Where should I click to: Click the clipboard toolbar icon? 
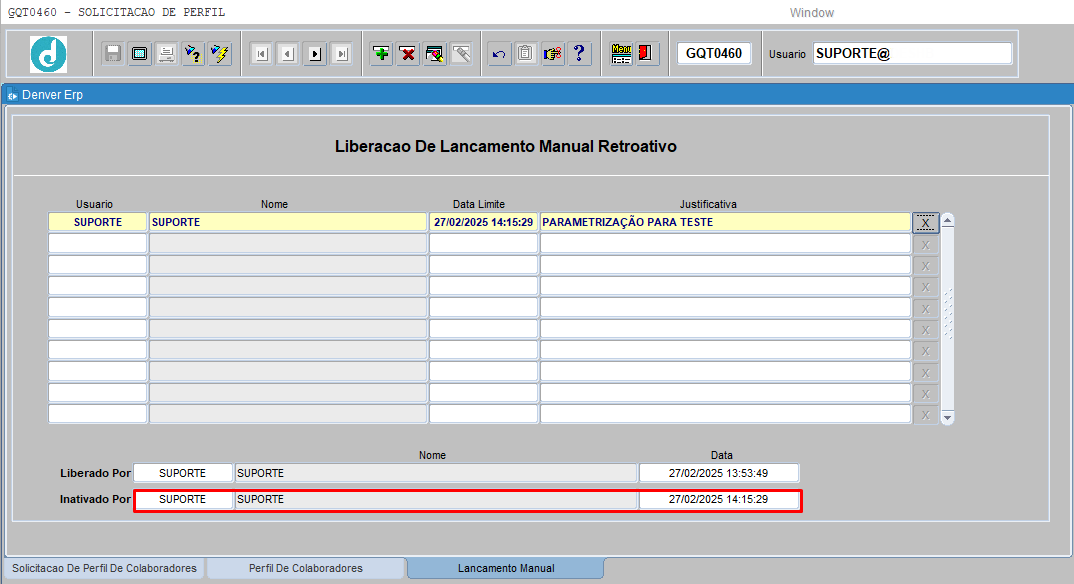[526, 53]
